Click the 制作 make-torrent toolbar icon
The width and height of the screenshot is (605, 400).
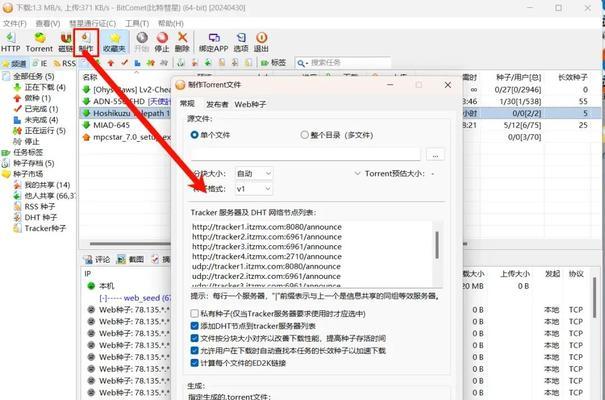tap(86, 42)
